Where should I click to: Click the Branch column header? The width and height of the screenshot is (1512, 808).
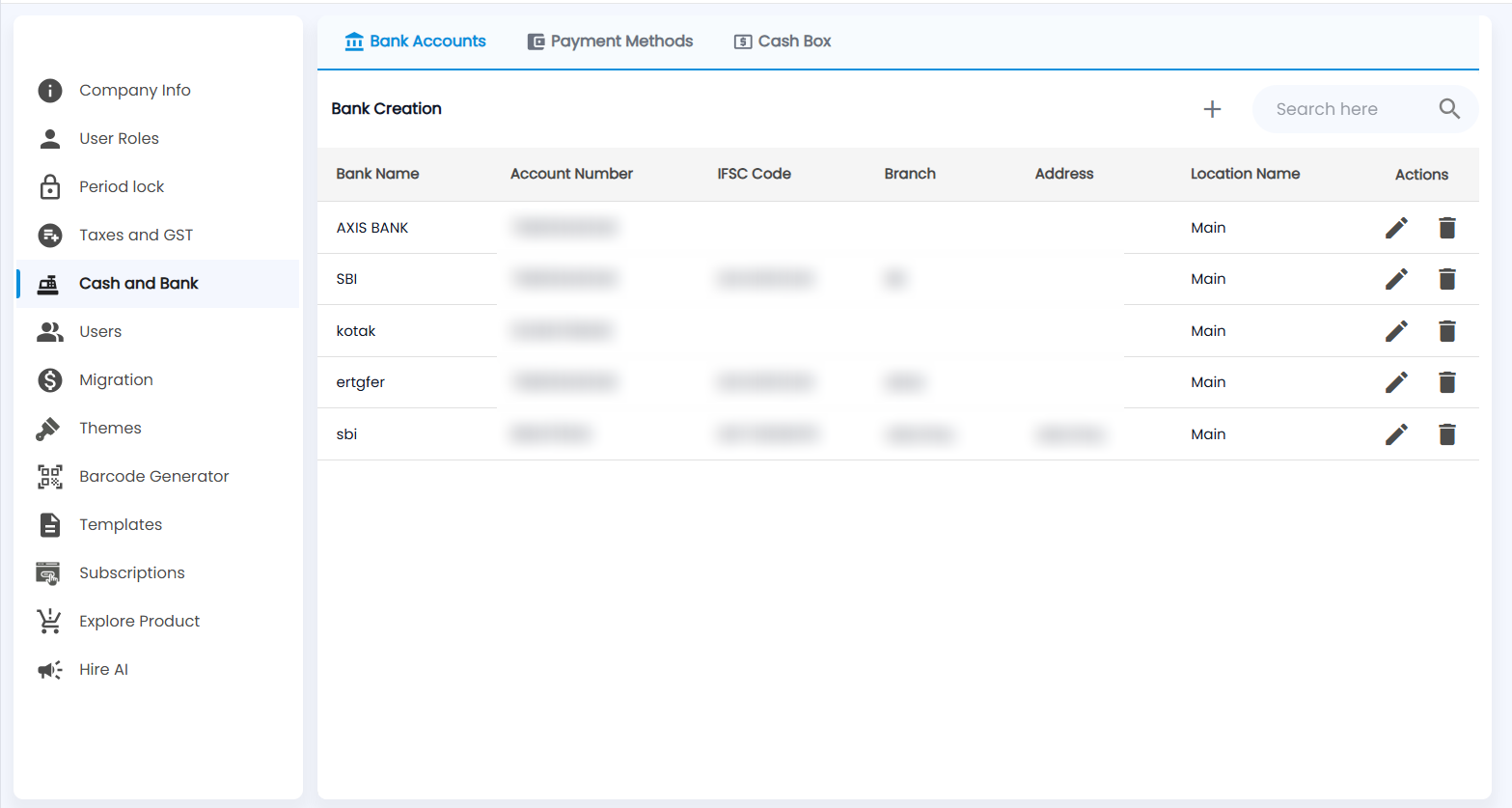point(910,174)
